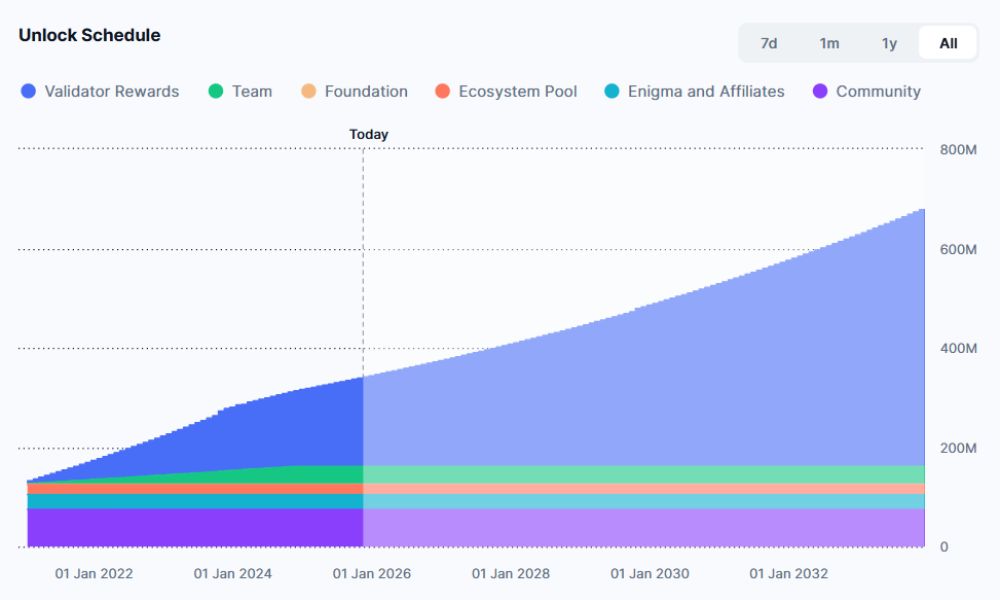Click the 01 Jan 2022 axis label
1000x600 pixels.
tap(94, 574)
